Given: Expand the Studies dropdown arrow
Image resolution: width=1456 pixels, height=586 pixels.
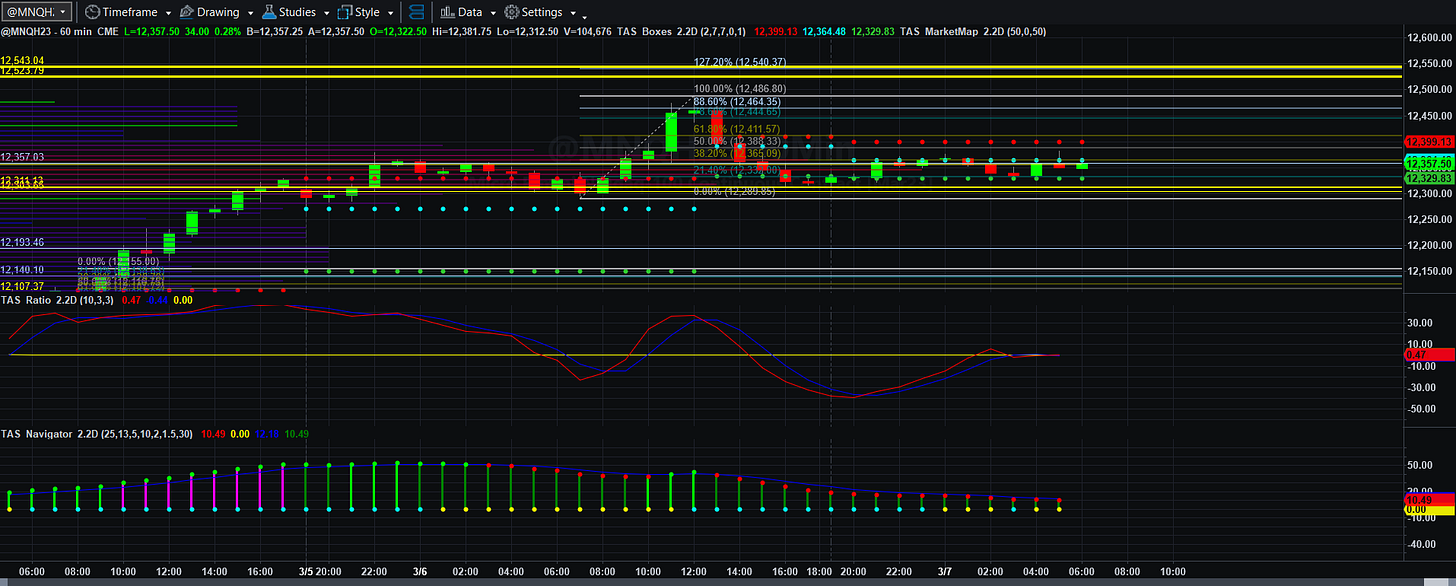Looking at the screenshot, I should (326, 13).
